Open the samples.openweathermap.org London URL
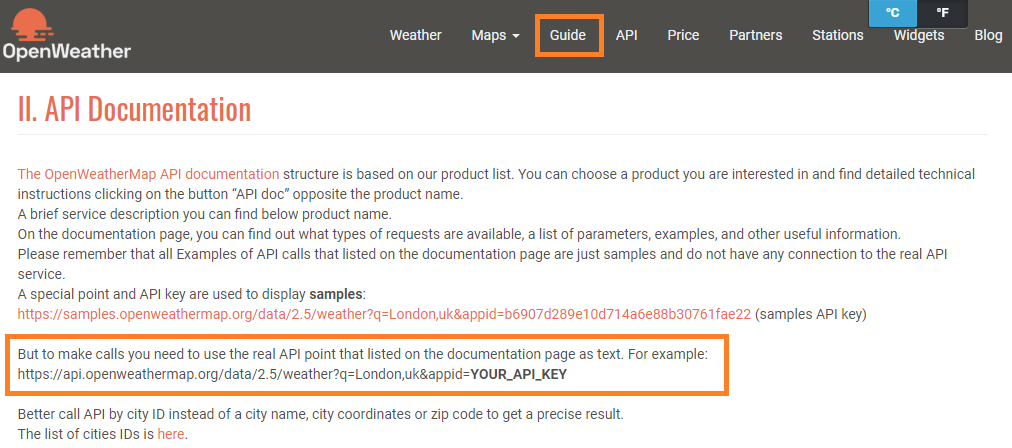Screen dimensions: 1012x448 (x=384, y=314)
